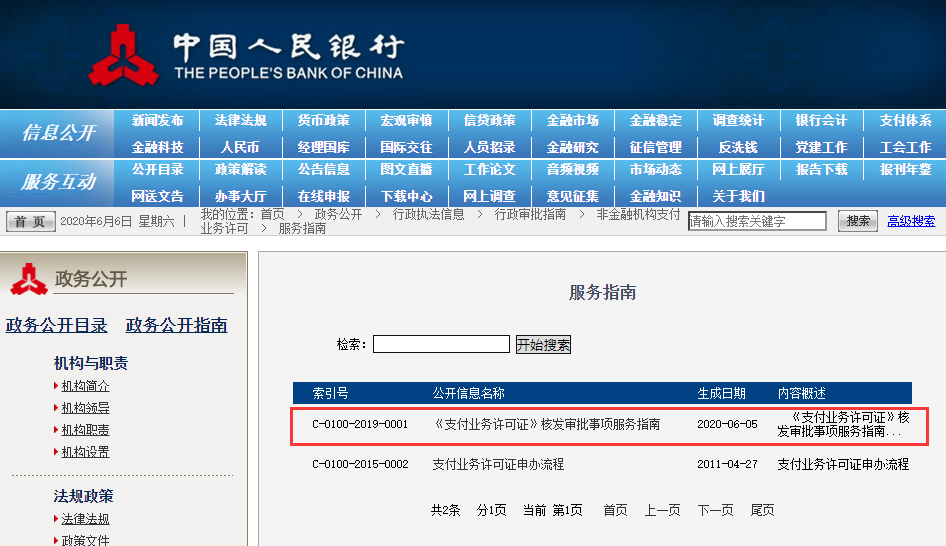The image size is (946, 546).
Task: Open 机构领导 in sidebar
Action: (x=85, y=408)
